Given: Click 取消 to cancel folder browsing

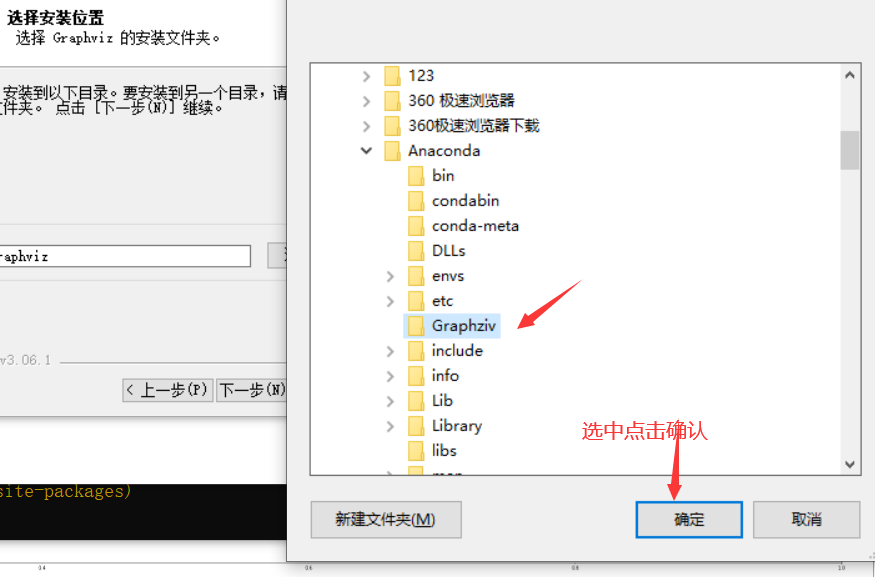Looking at the screenshot, I should (x=806, y=520).
